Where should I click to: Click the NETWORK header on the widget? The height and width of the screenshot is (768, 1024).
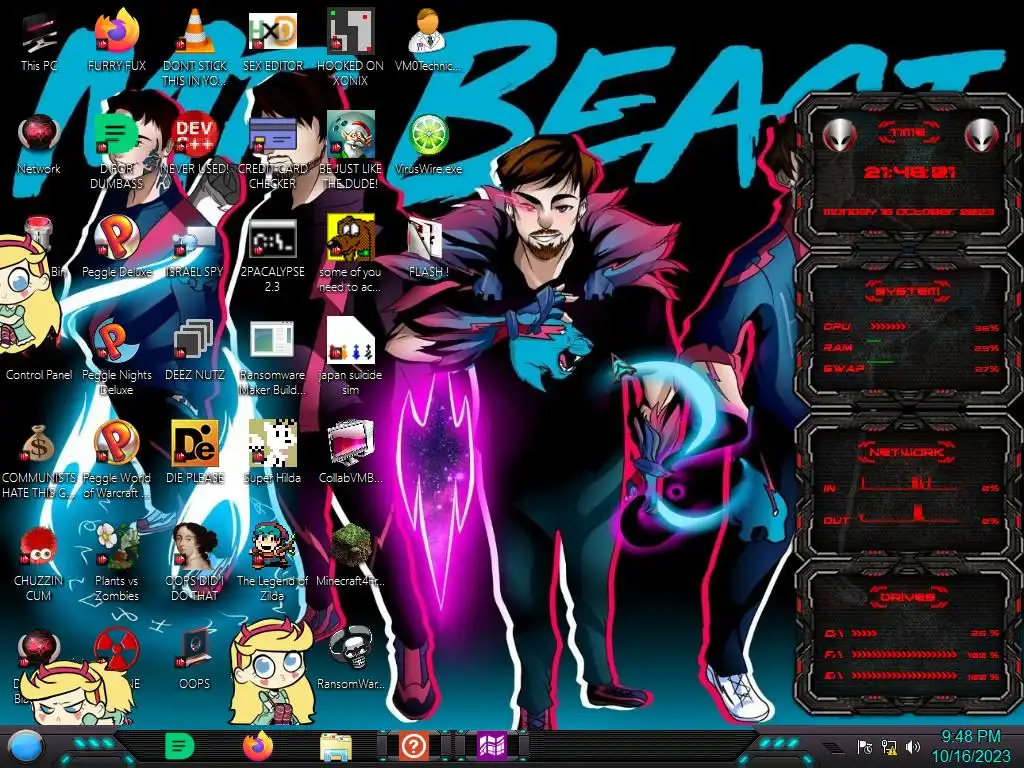[x=906, y=451]
